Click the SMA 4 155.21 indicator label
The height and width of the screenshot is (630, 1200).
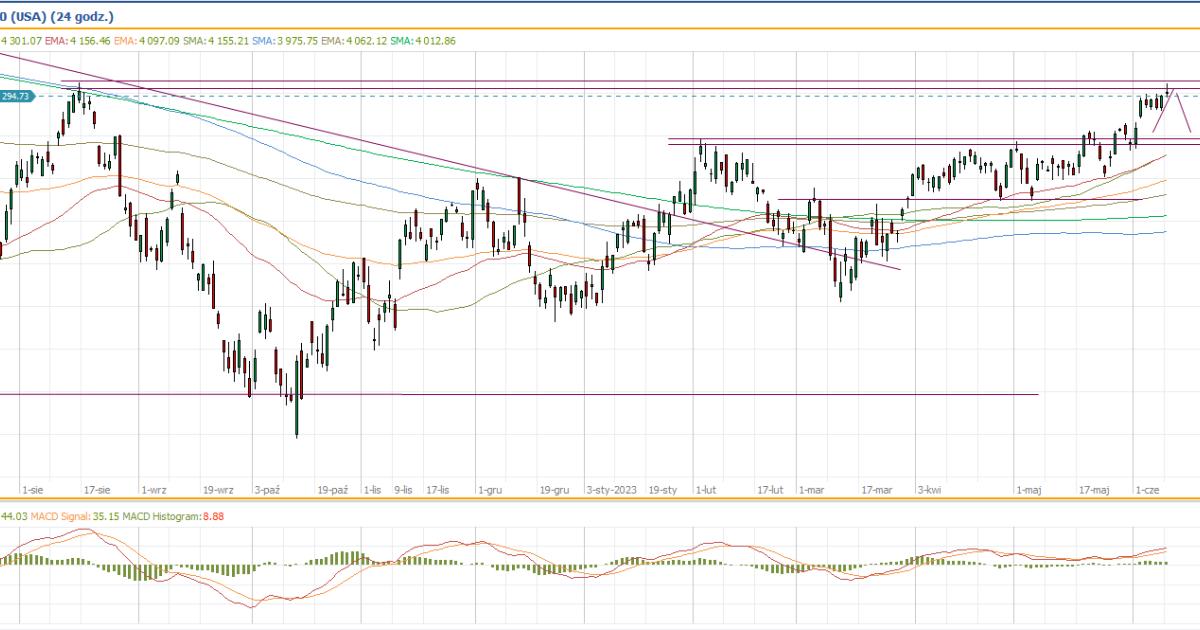click(218, 41)
